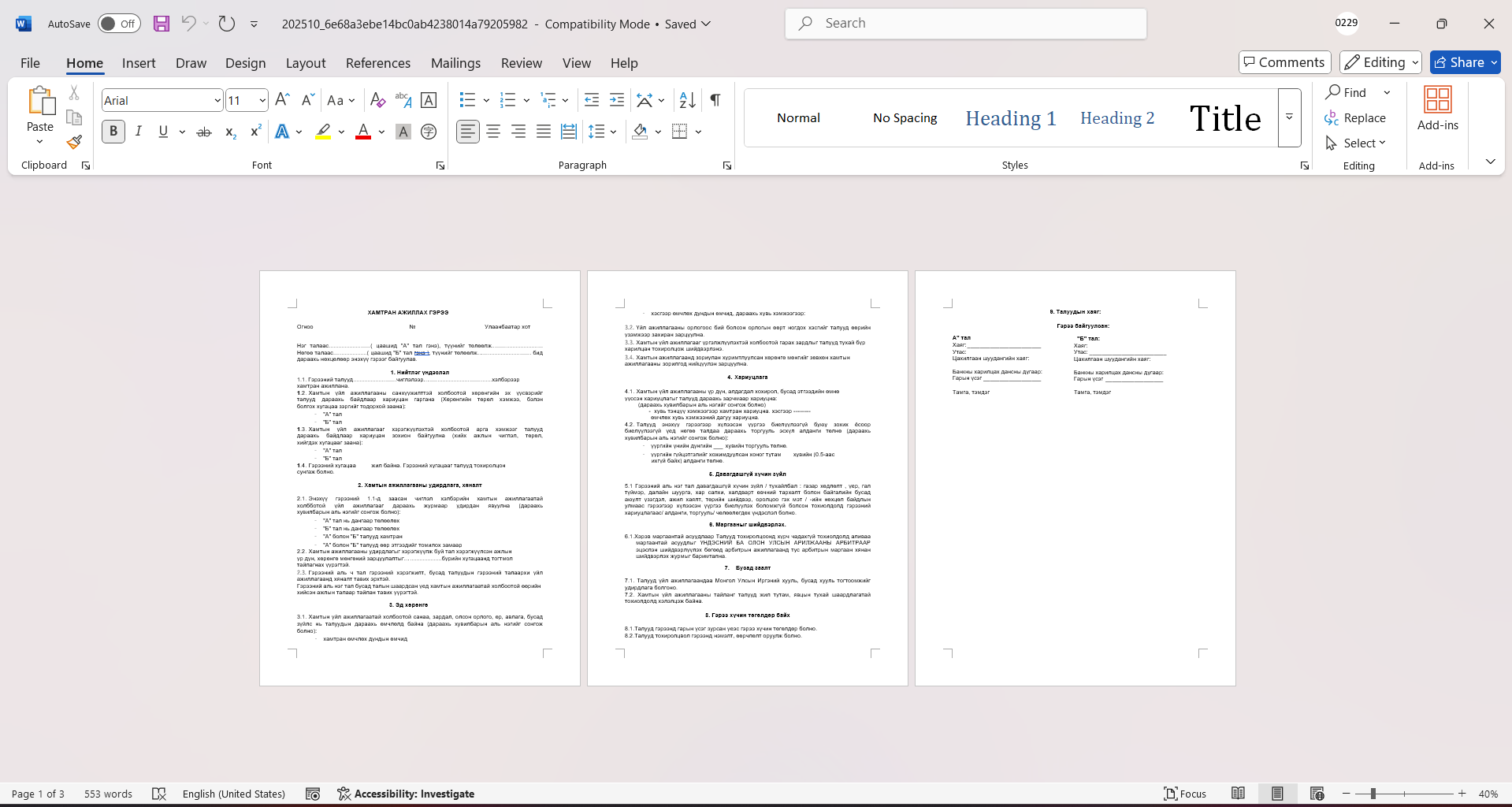The image size is (1512, 807).
Task: Apply strikethrough formatting
Action: point(204,132)
